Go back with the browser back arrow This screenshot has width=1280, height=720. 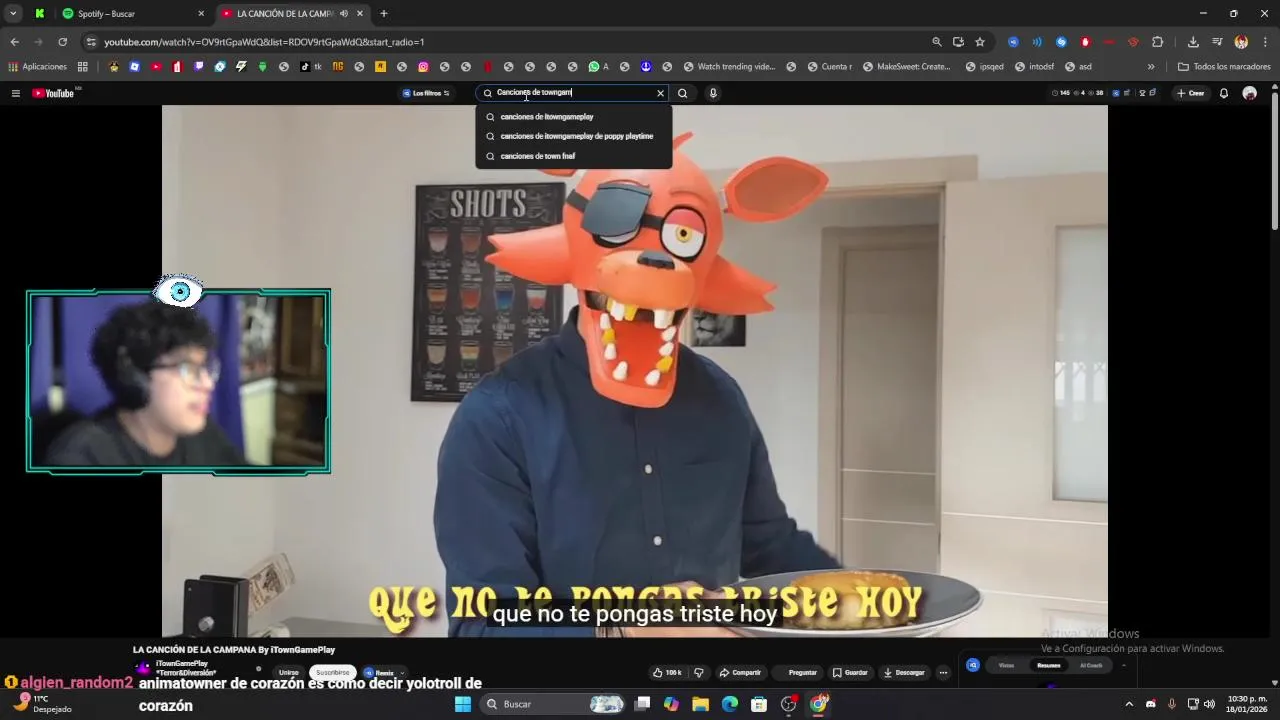pos(14,42)
